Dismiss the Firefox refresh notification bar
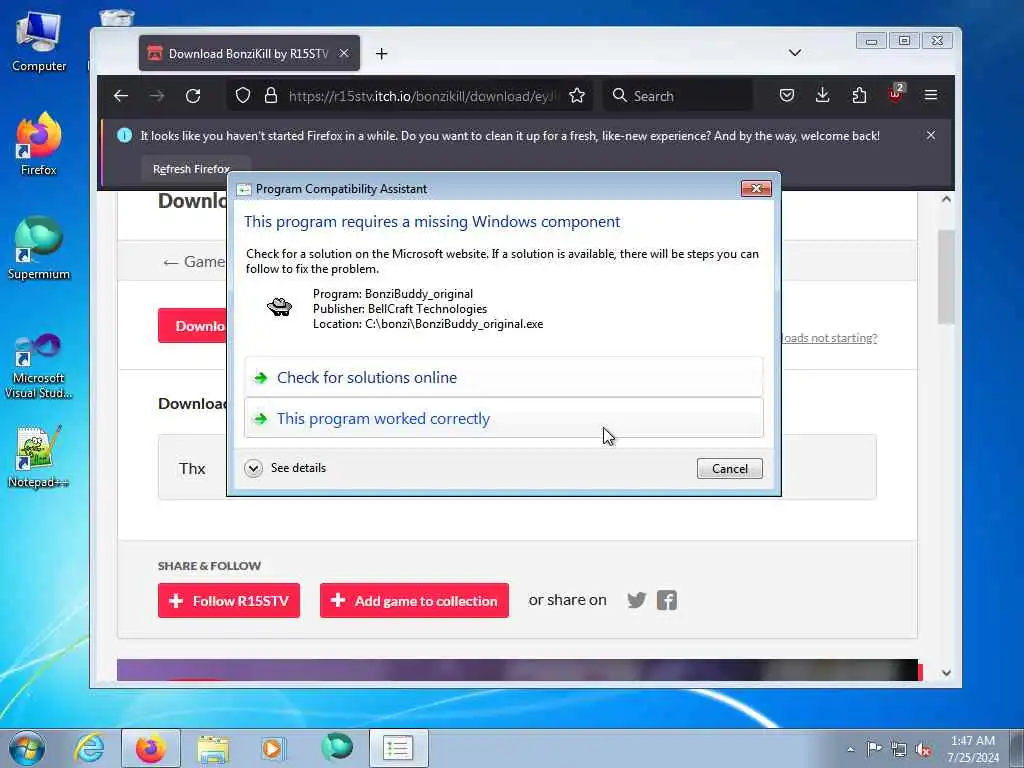The image size is (1024, 768). pos(931,135)
